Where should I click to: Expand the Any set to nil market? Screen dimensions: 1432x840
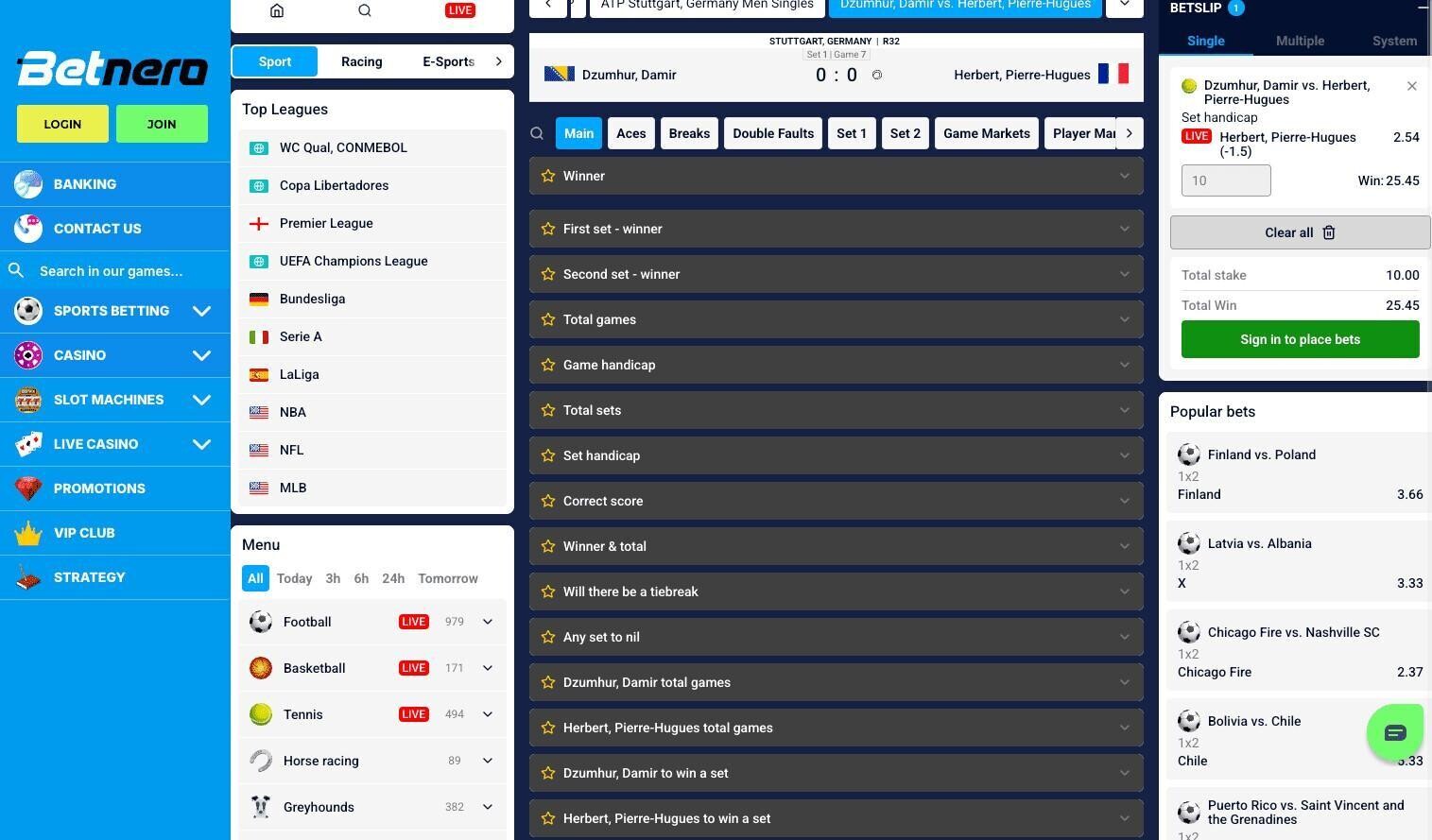(x=837, y=637)
